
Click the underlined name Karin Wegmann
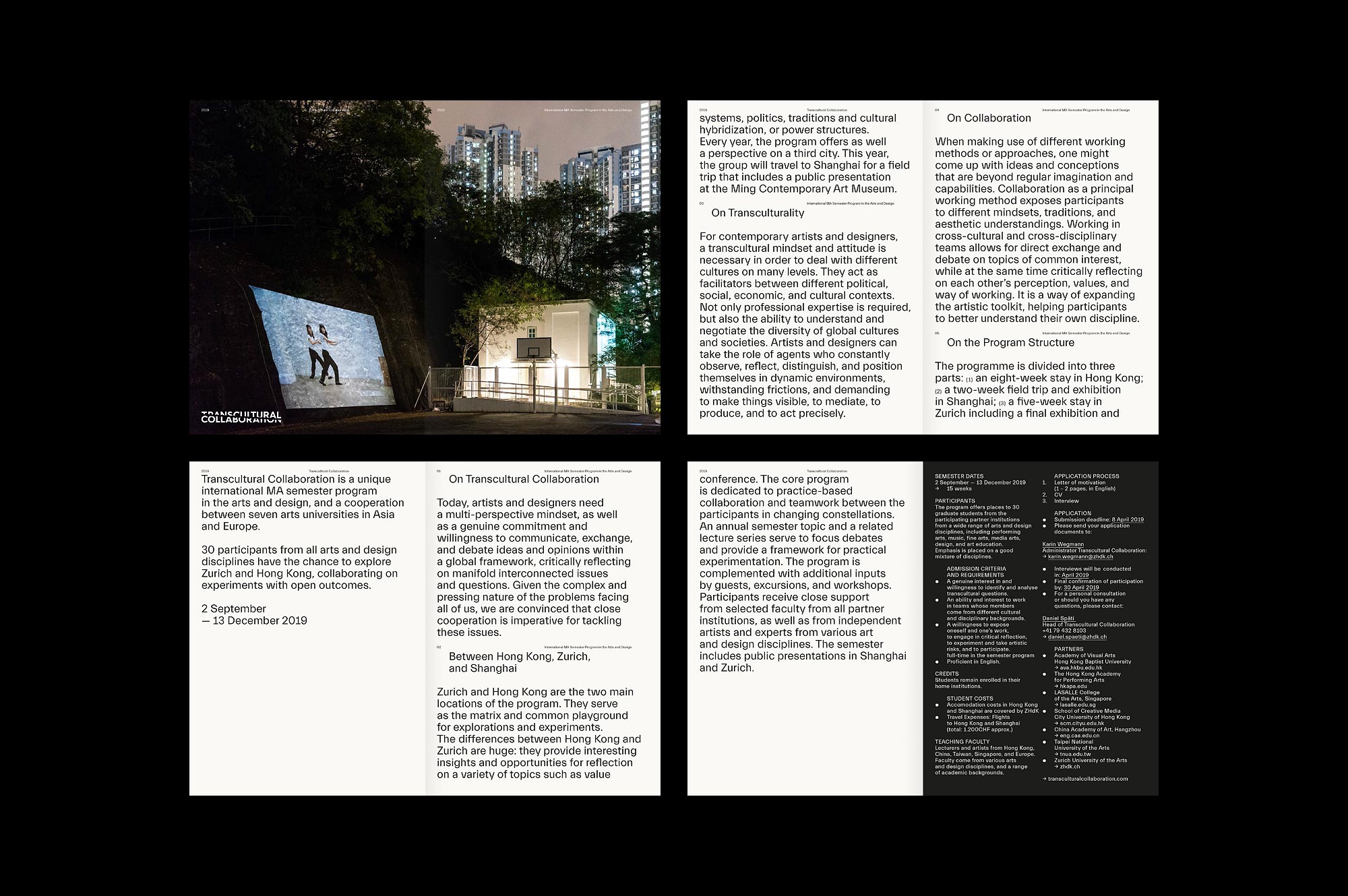point(1063,544)
